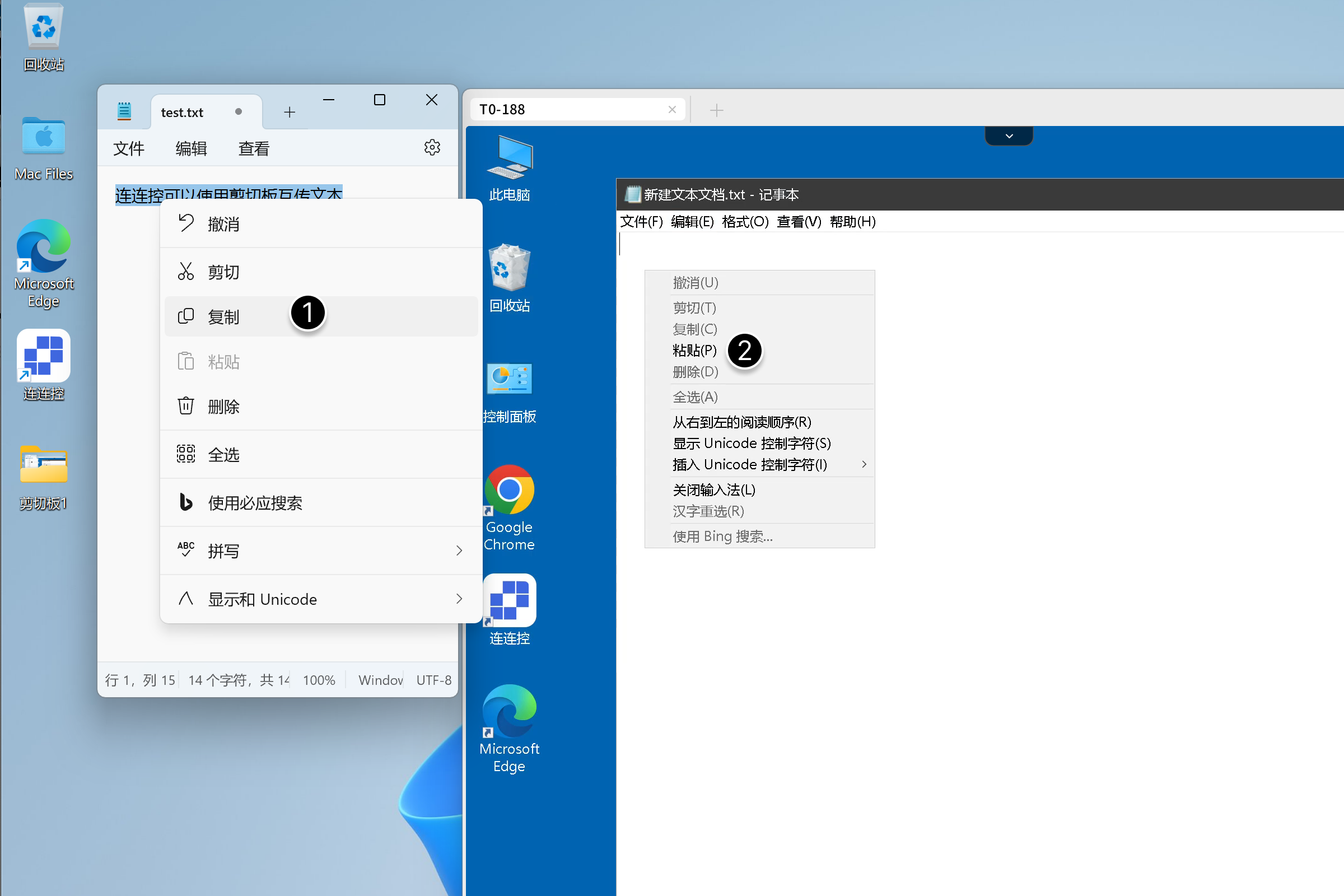
Task: Open 编辑(E) menu in remote Notepad
Action: pos(692,221)
